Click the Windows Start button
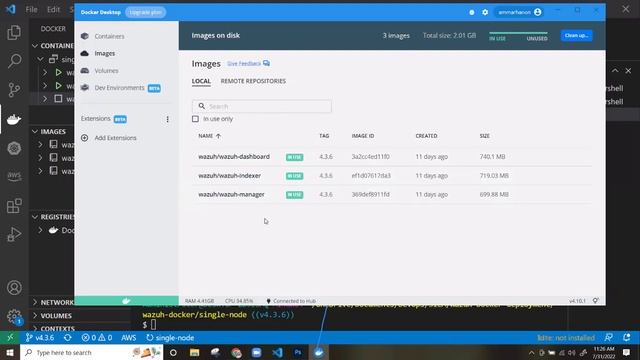 pyautogui.click(x=10, y=352)
